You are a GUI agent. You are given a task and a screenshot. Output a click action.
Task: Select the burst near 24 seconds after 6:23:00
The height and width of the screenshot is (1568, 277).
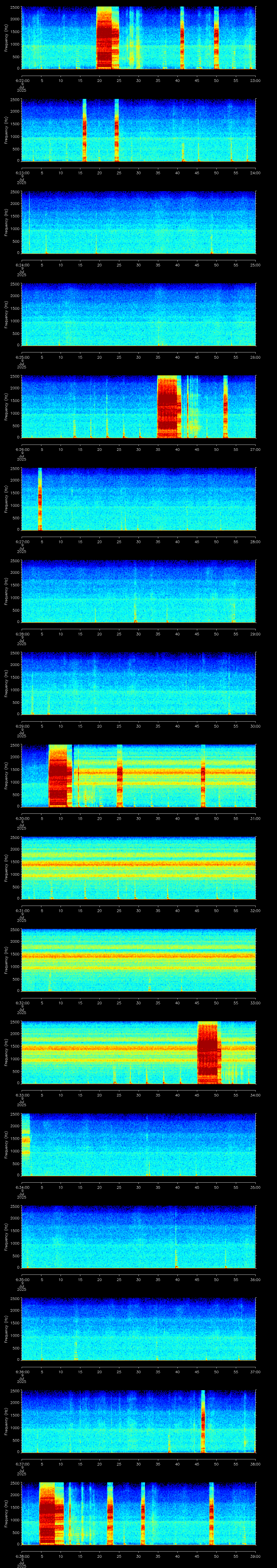[x=116, y=130]
